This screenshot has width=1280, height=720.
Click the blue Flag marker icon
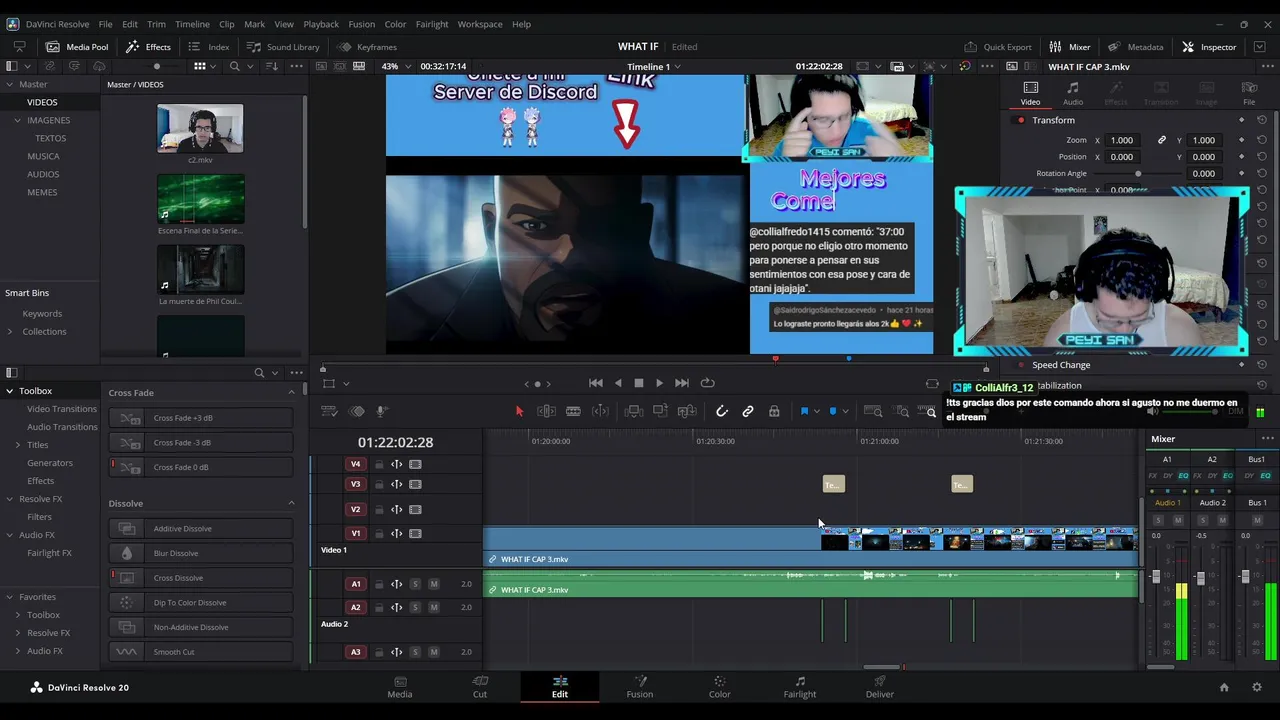[804, 411]
